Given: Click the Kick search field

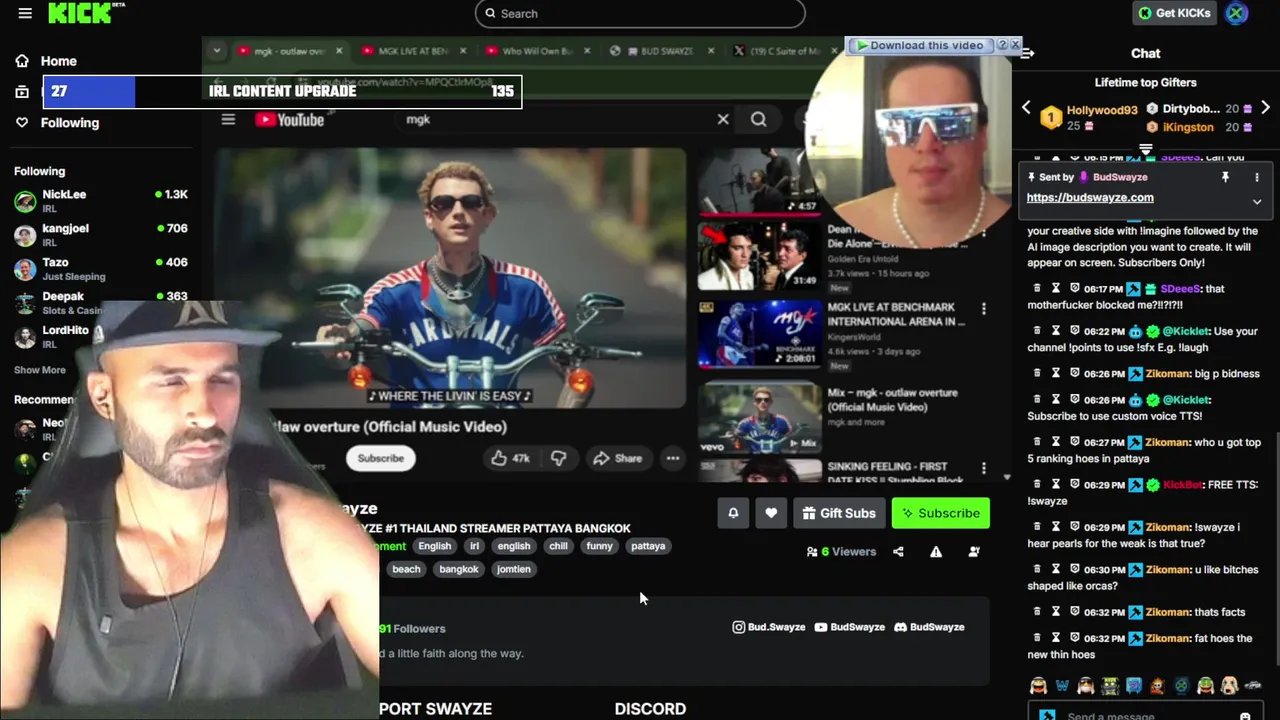Looking at the screenshot, I should pos(640,13).
